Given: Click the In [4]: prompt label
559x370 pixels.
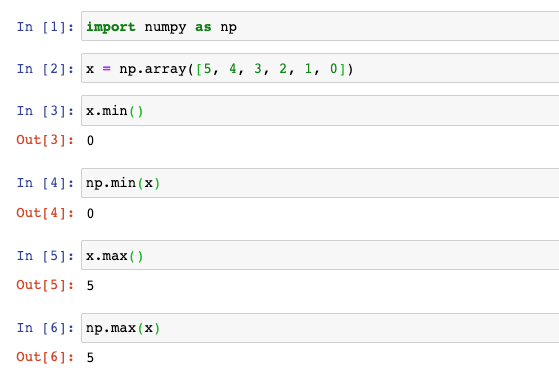Looking at the screenshot, I should 45,183.
